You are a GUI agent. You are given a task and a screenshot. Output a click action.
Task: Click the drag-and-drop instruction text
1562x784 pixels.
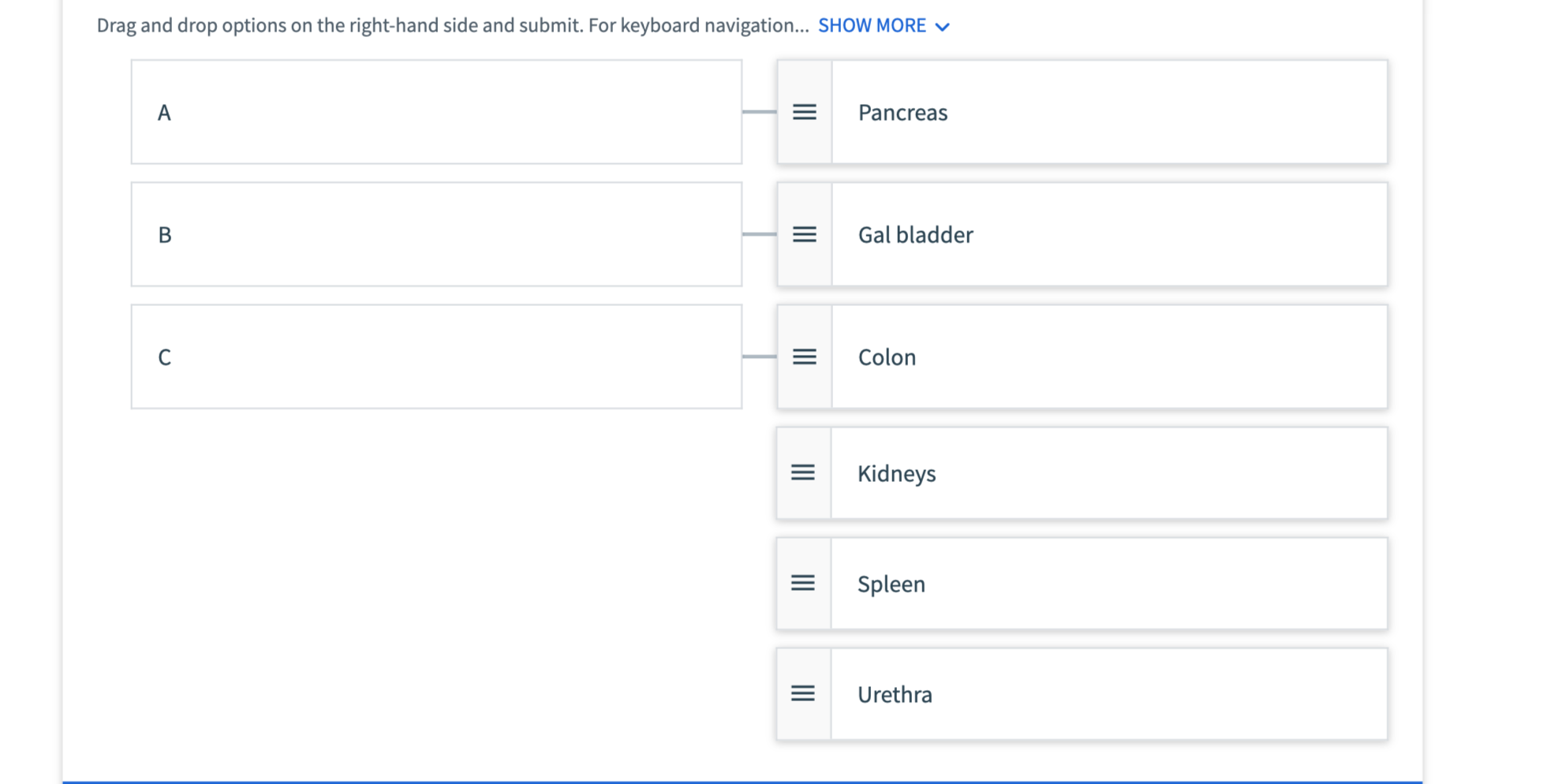pyautogui.click(x=452, y=25)
